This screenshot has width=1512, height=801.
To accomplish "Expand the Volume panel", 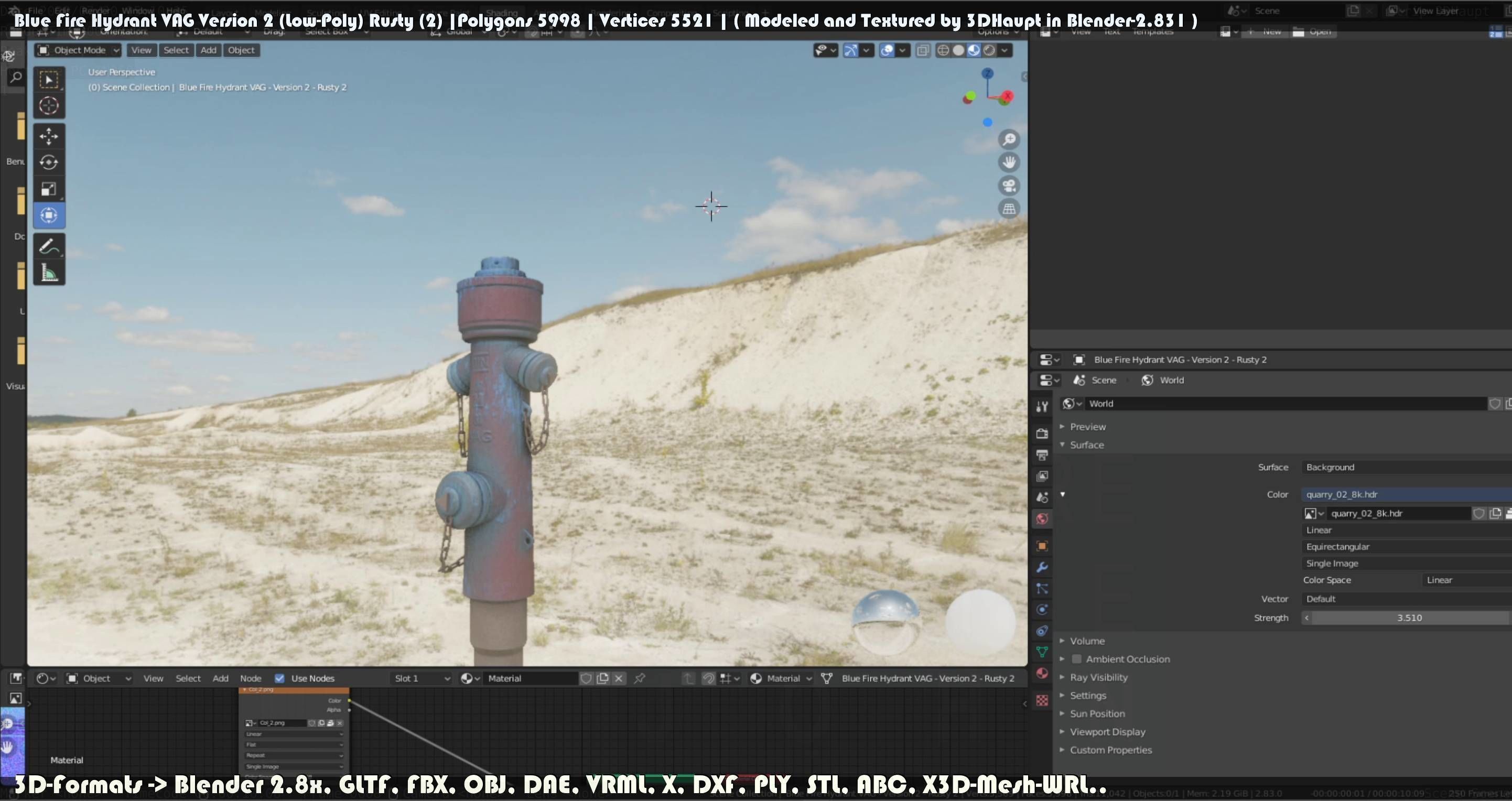I will point(1086,641).
